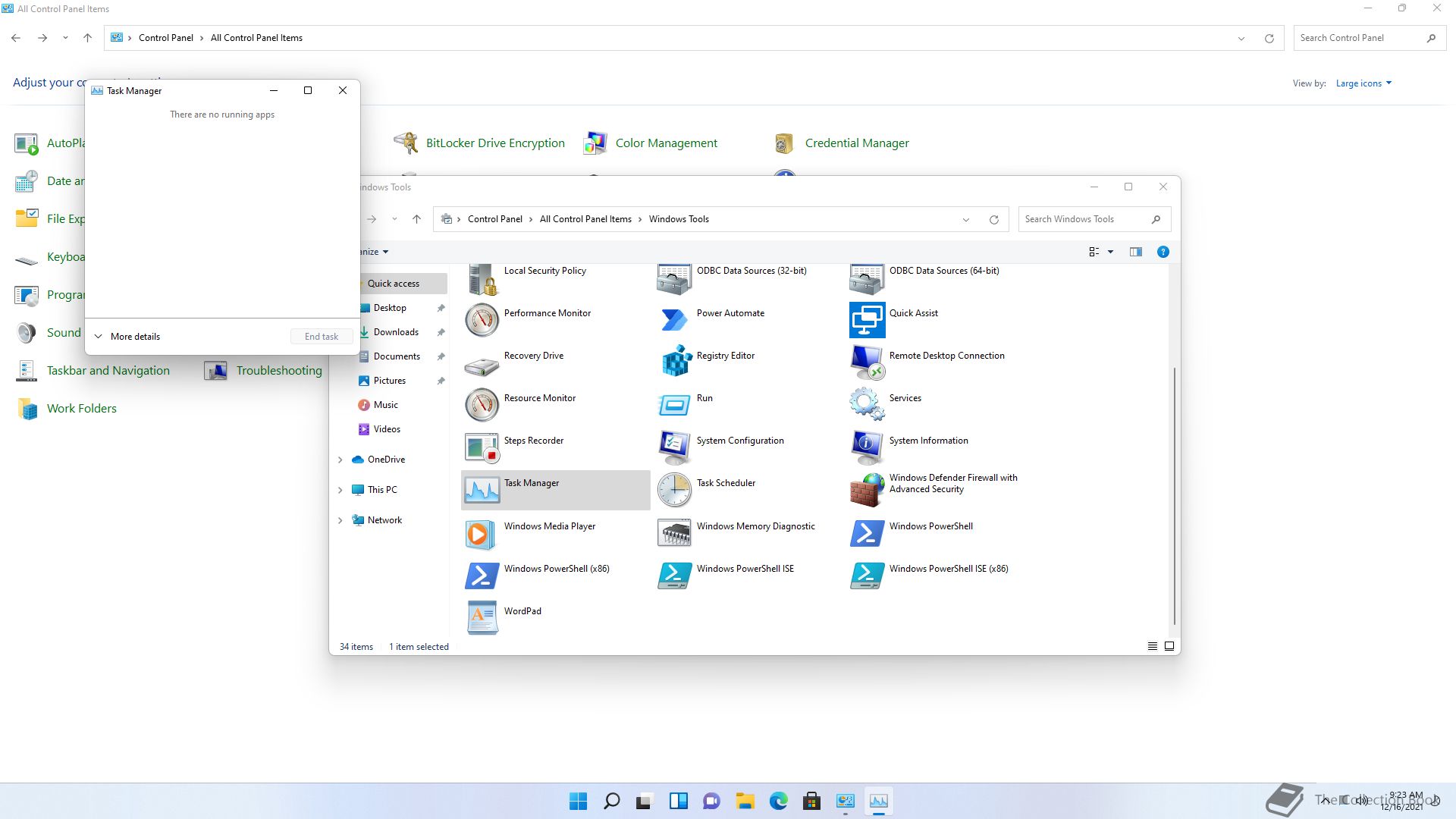Open Remote Desktop Connection icon

click(868, 362)
